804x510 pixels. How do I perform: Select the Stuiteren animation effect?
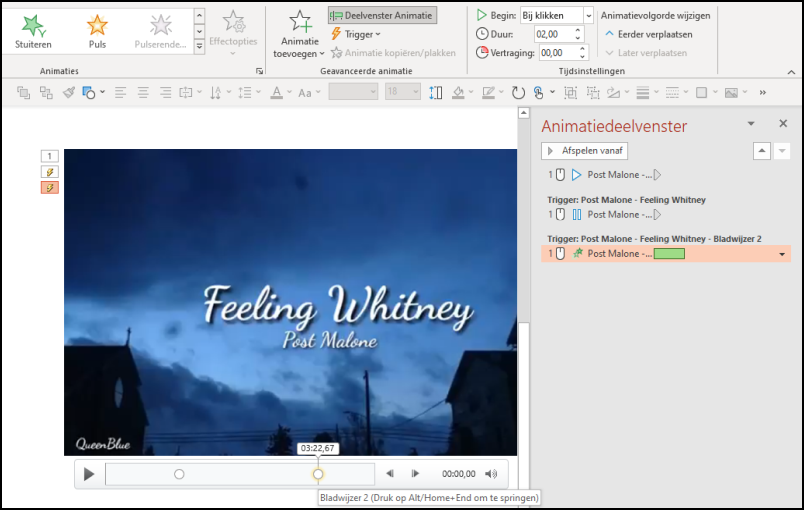(33, 31)
